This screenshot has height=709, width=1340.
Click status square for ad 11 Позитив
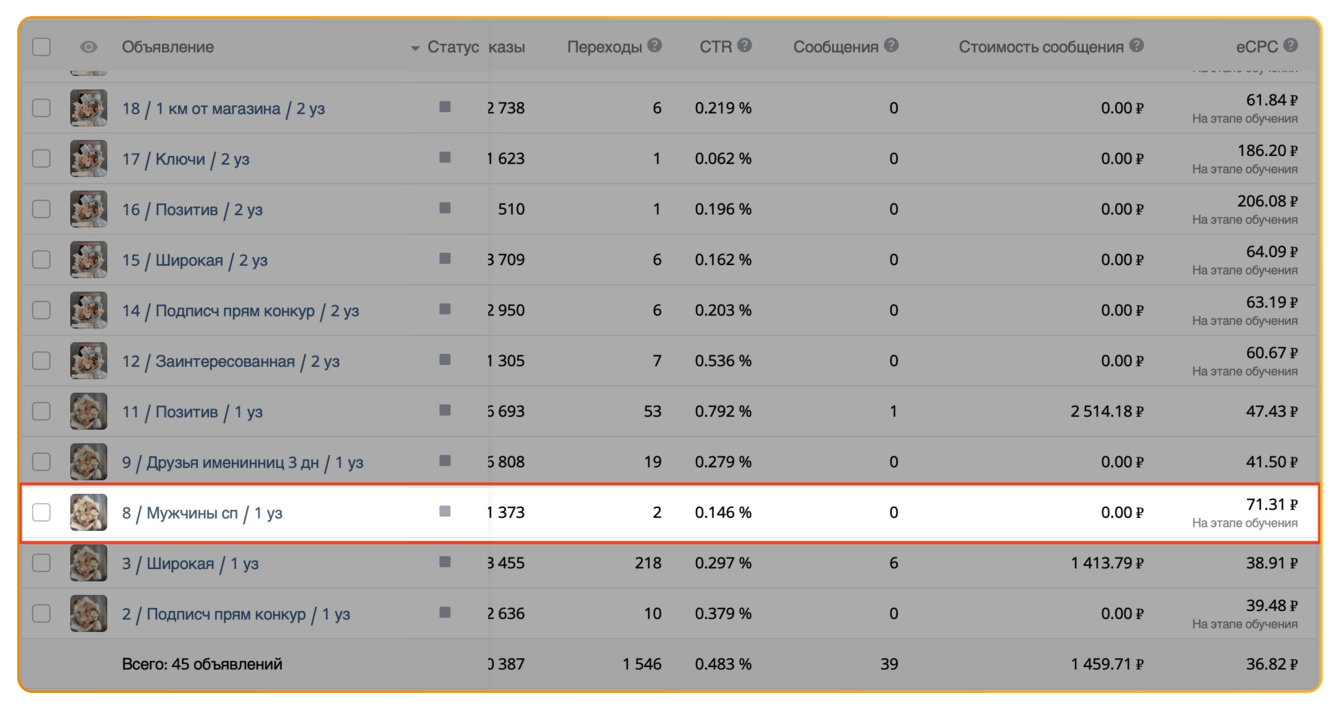[x=445, y=411]
